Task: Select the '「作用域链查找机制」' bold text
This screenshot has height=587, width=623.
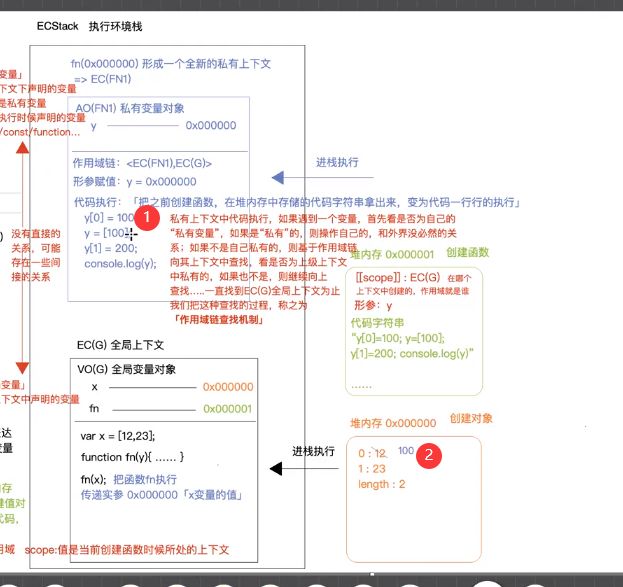Action: (x=218, y=320)
